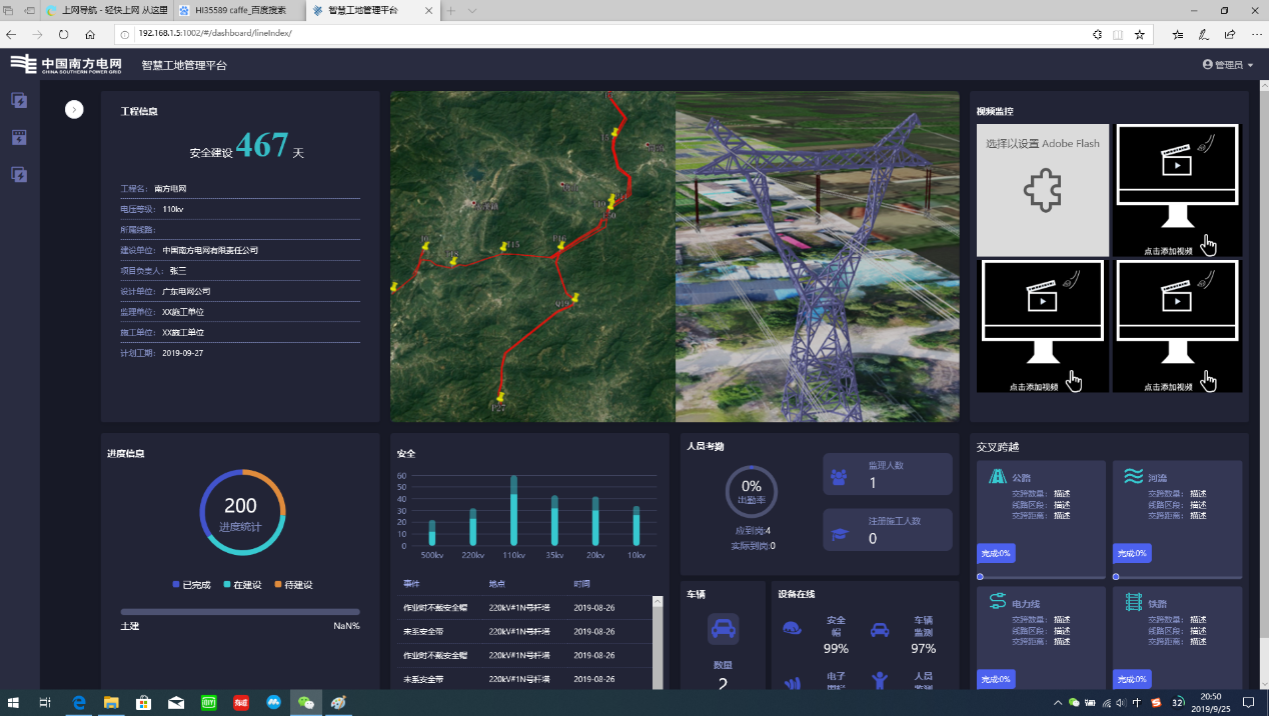Click the river (河流) waves icon

[x=1133, y=477]
